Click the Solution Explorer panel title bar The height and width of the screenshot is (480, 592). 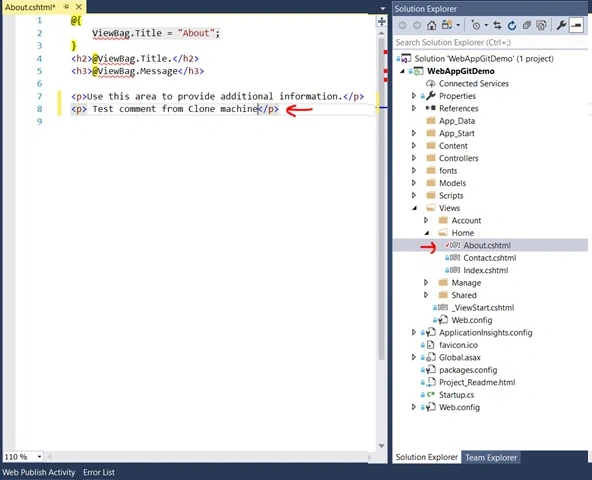coord(490,8)
